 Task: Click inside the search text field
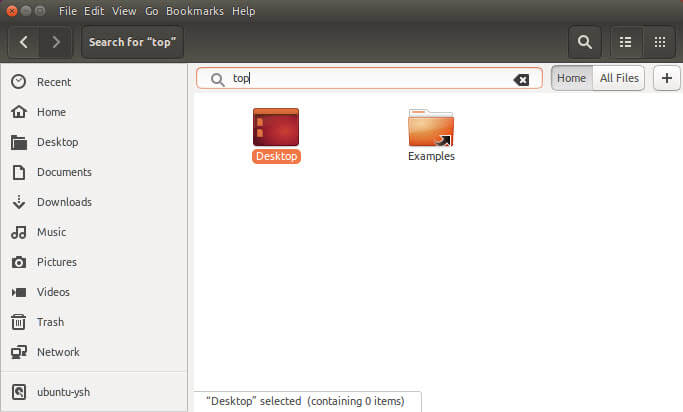coord(369,79)
